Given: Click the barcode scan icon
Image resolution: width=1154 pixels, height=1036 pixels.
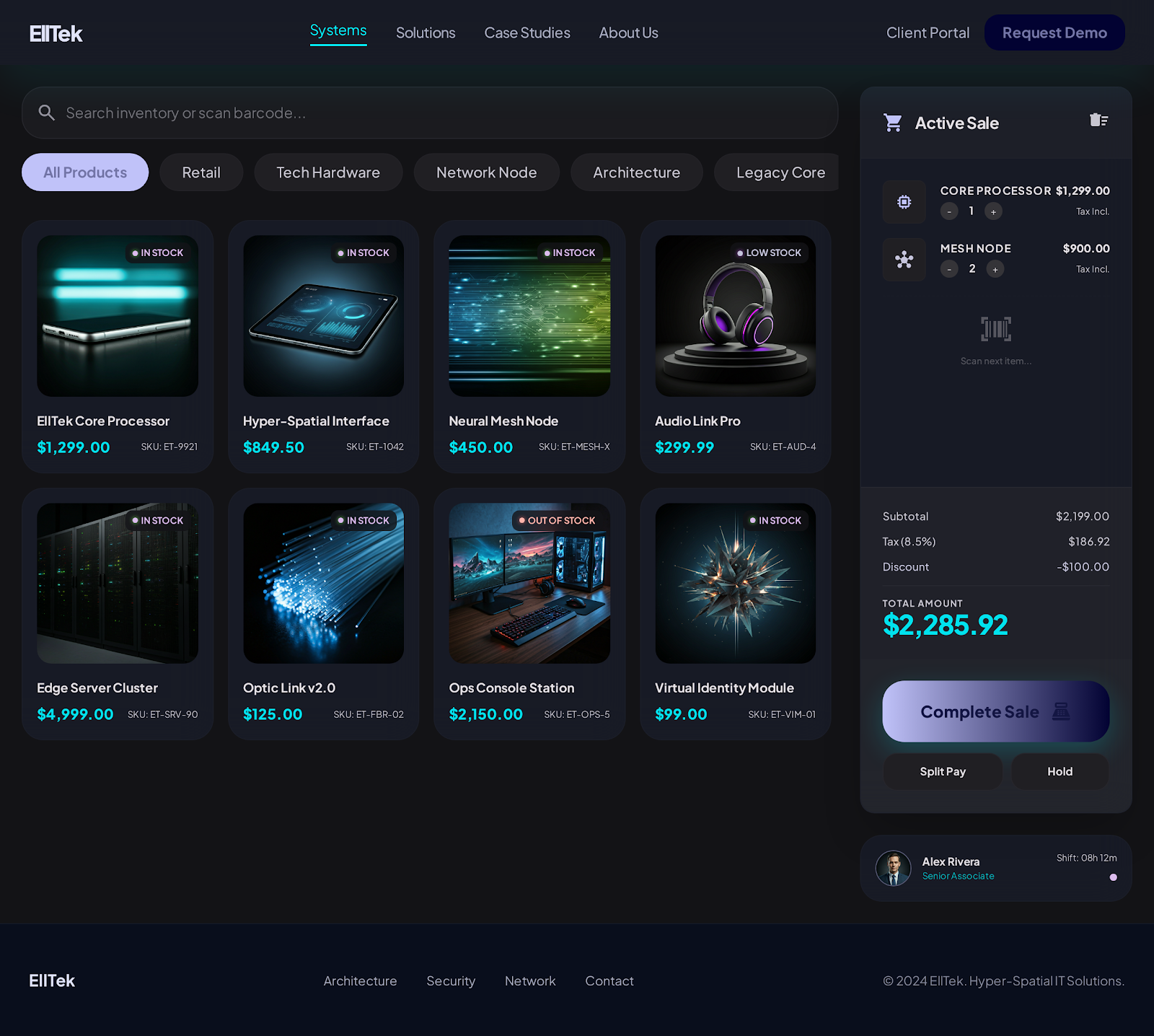Looking at the screenshot, I should click(995, 329).
